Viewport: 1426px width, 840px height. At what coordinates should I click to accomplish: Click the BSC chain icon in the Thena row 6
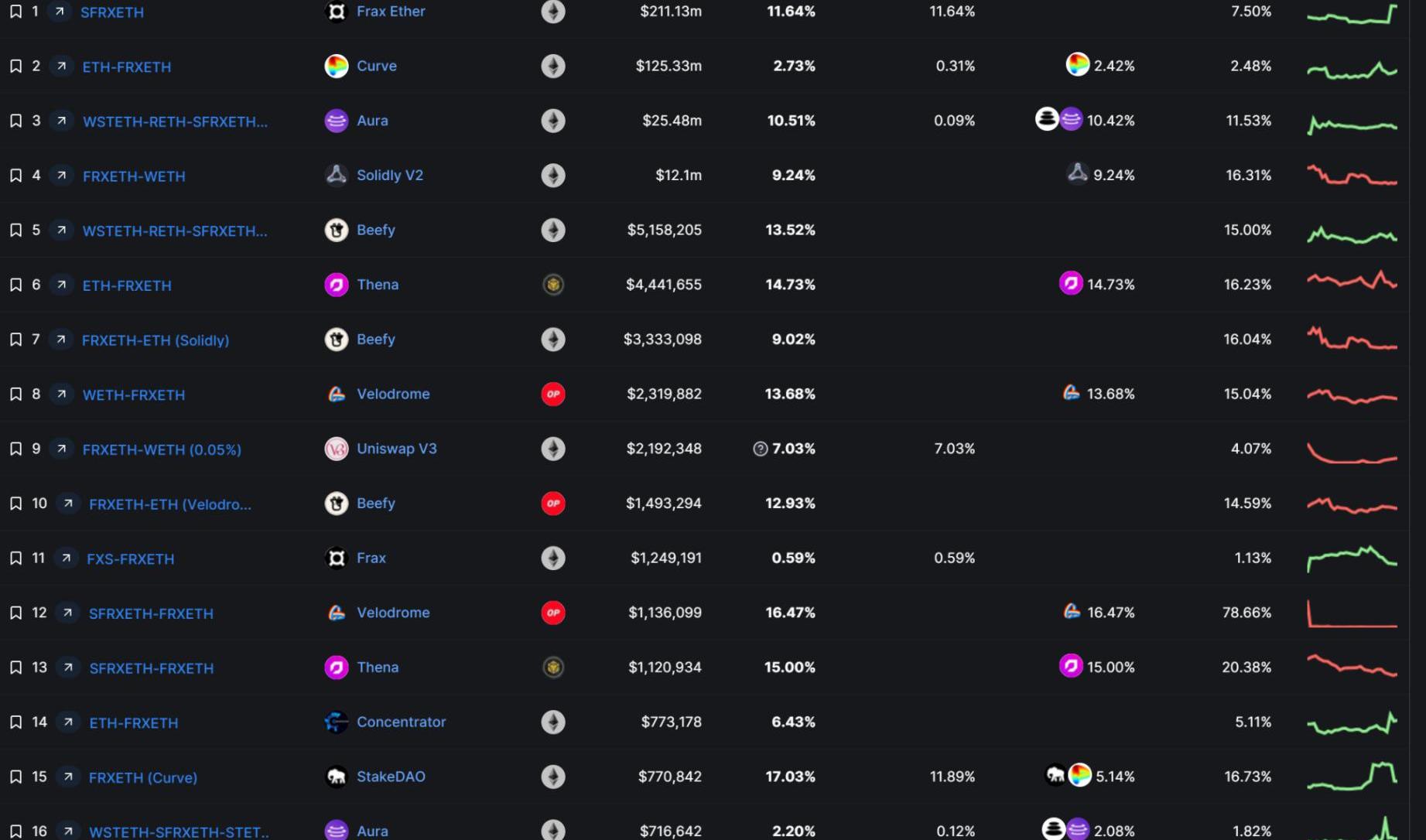(x=552, y=285)
